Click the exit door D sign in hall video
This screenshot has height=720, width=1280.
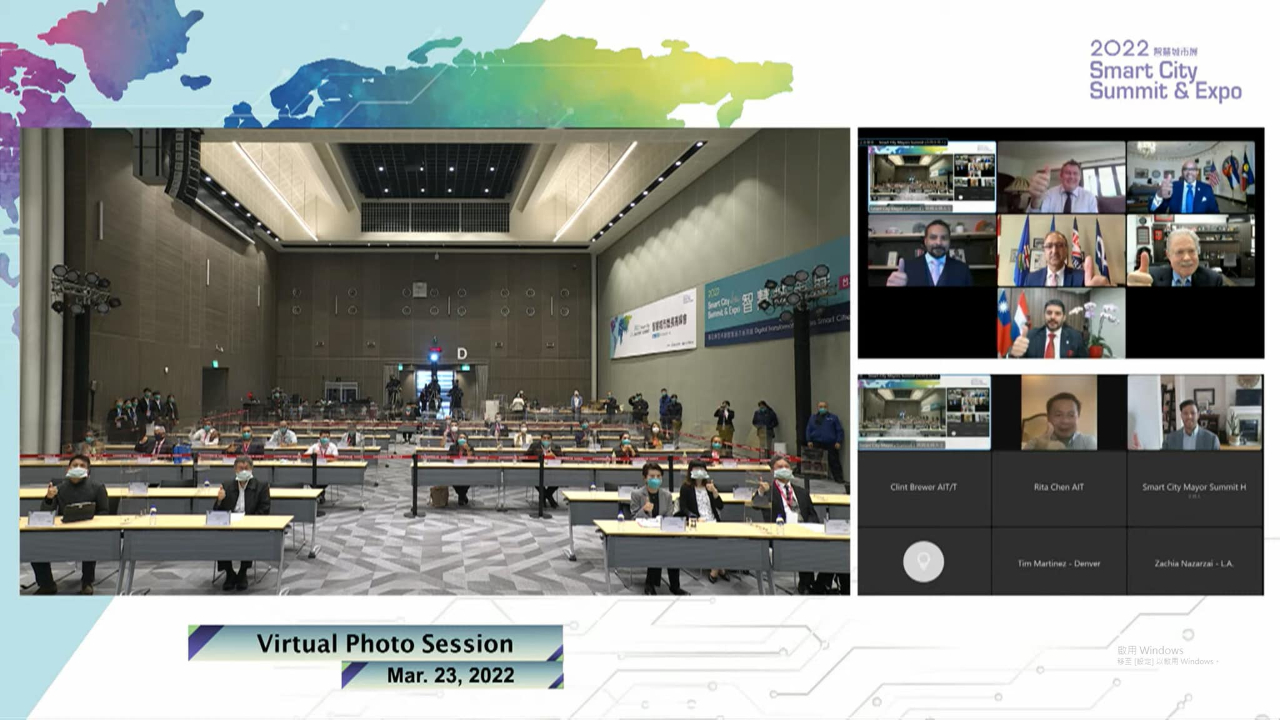point(461,352)
